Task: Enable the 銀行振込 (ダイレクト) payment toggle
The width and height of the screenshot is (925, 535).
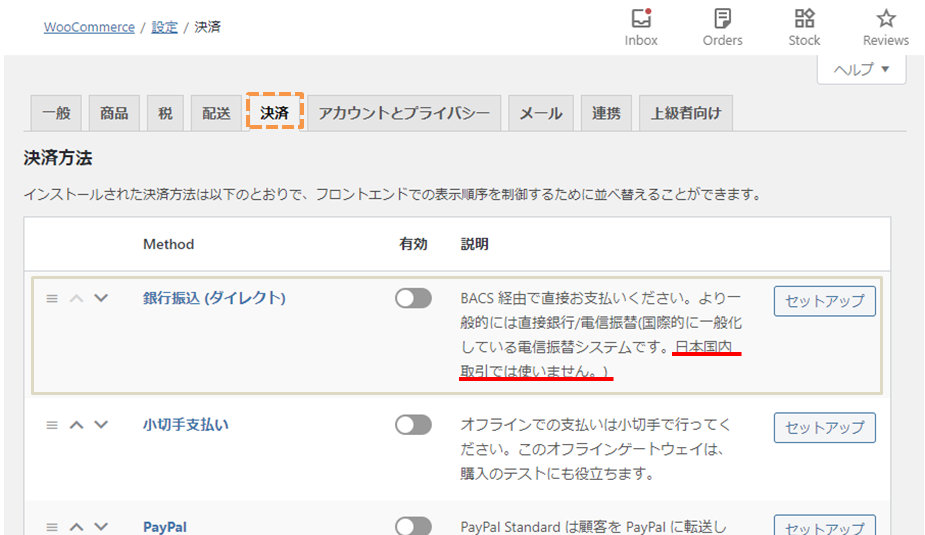Action: point(414,298)
